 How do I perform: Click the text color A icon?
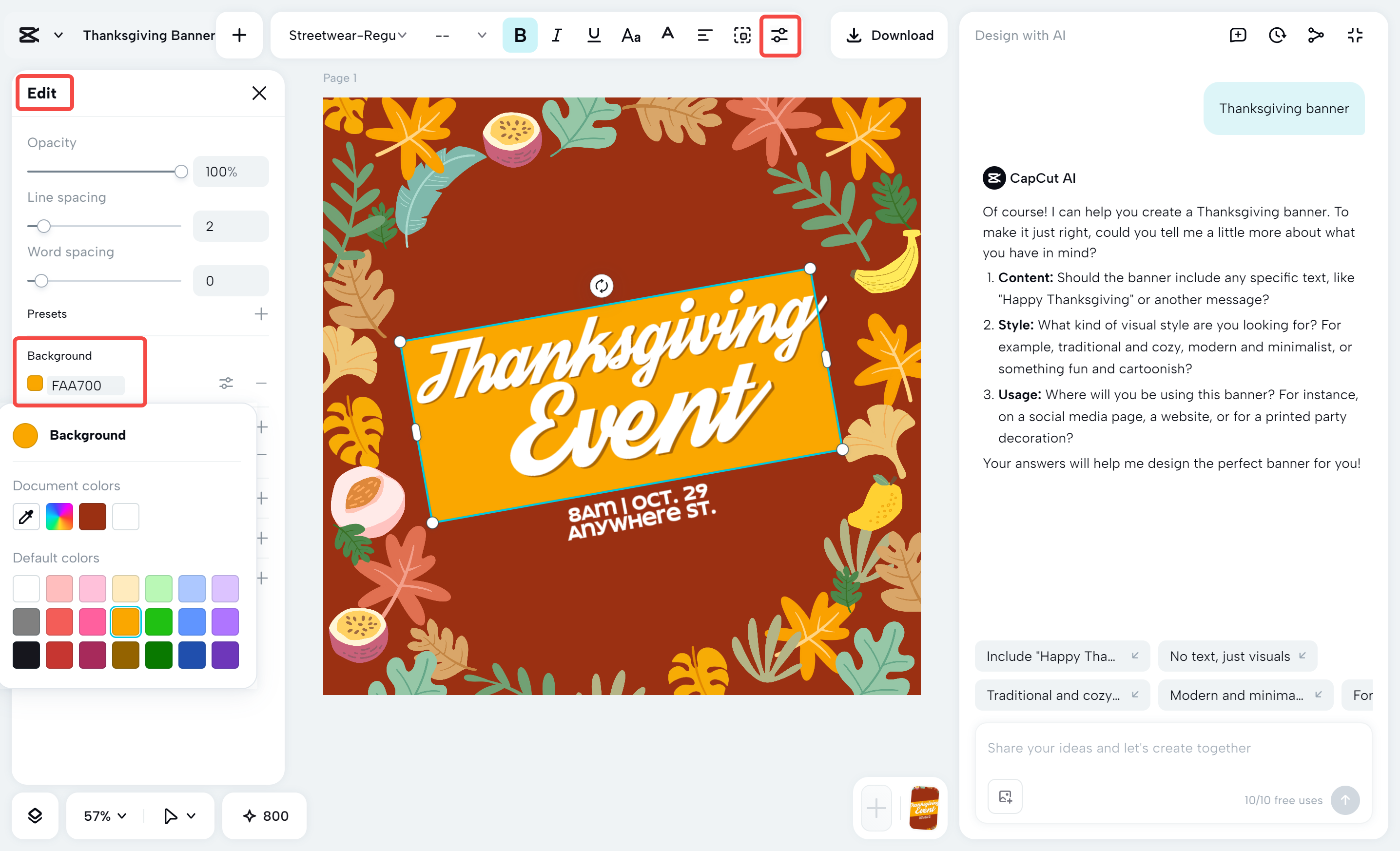(x=668, y=34)
